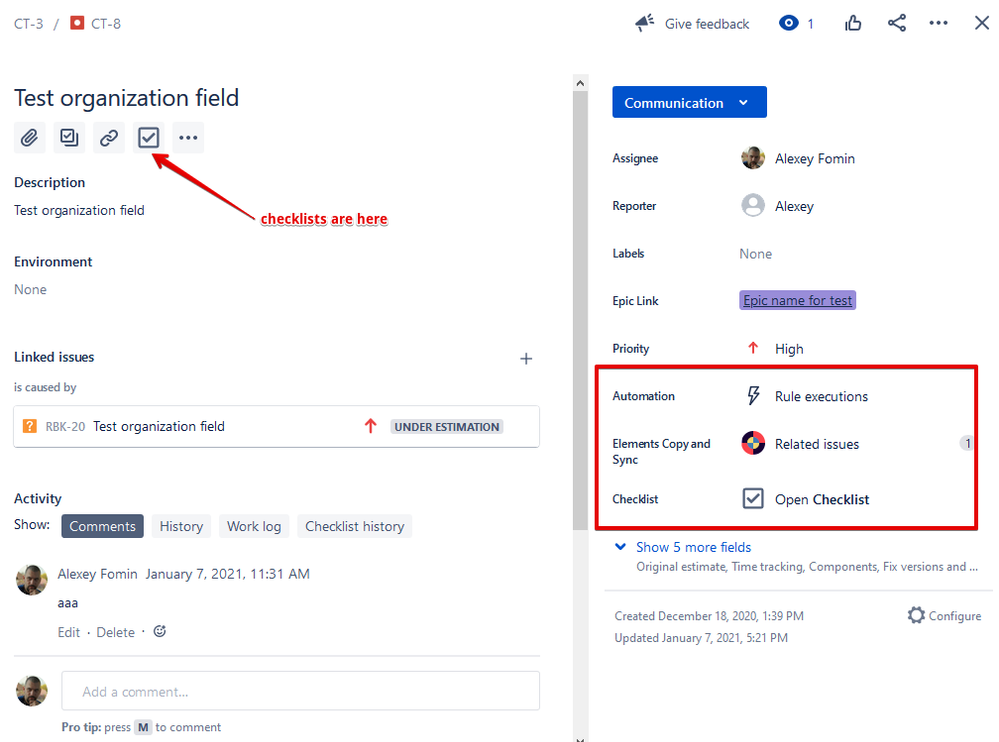
Task: Click the Add a comment field
Action: point(300,690)
